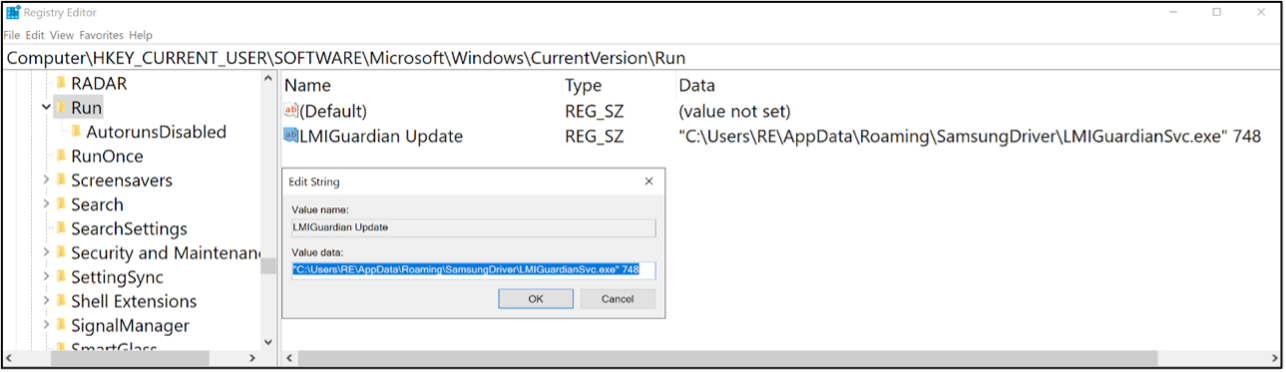Expand the Screensavers key
Image resolution: width=1286 pixels, height=372 pixels.
coord(46,180)
